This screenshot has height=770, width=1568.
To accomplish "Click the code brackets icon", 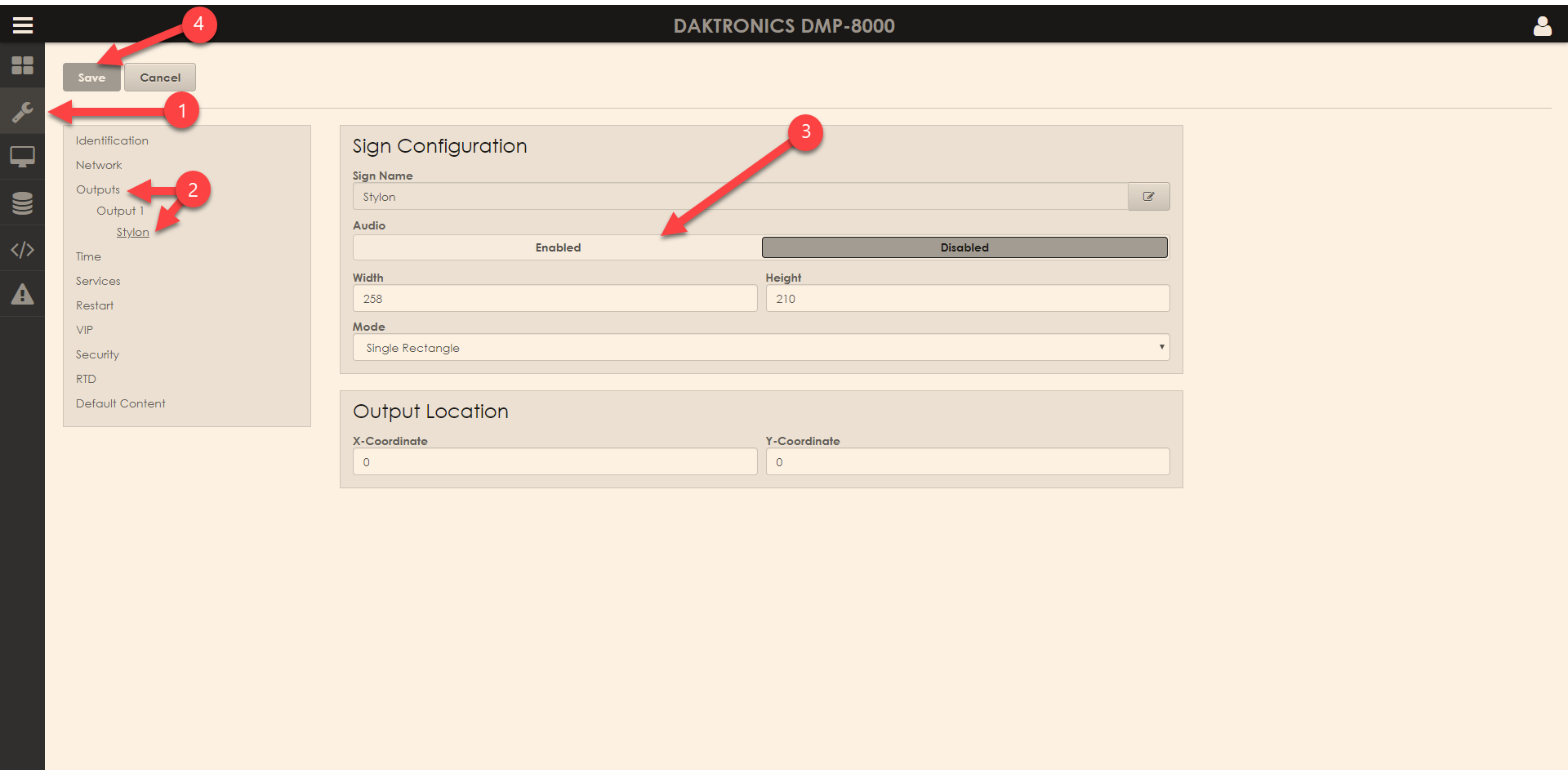I will click(23, 249).
